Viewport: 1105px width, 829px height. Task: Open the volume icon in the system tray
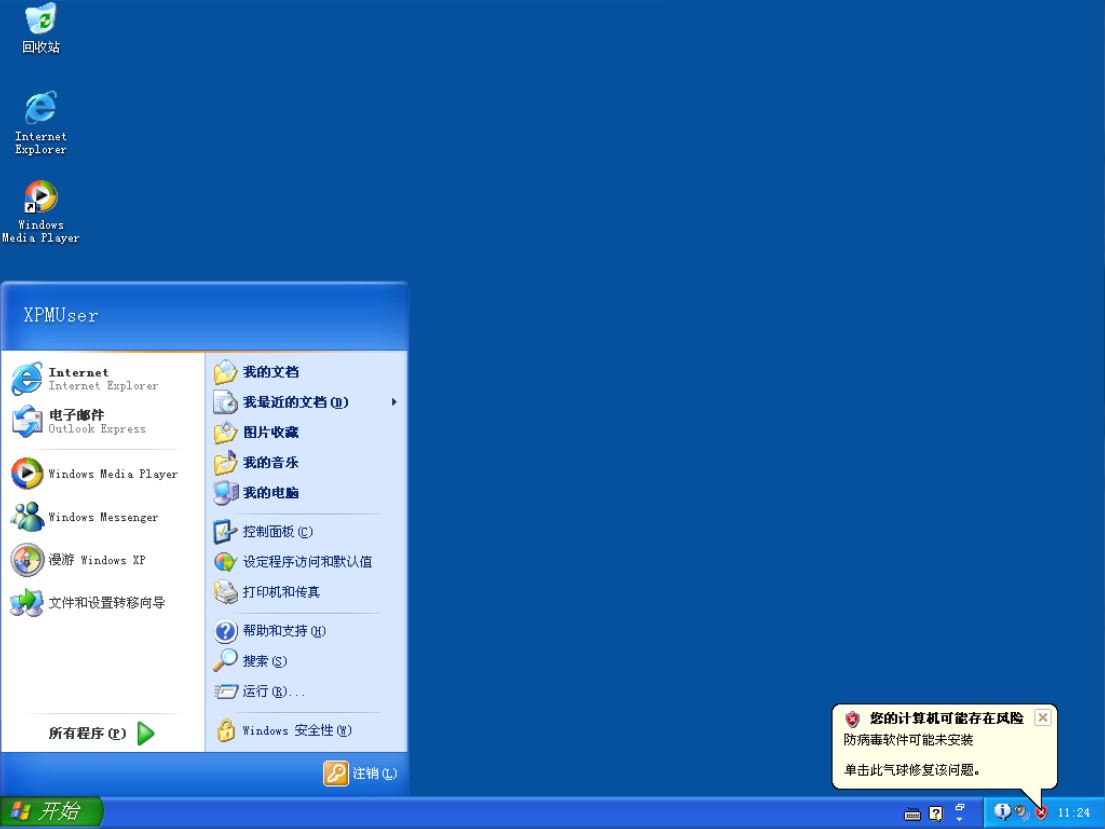(1018, 812)
